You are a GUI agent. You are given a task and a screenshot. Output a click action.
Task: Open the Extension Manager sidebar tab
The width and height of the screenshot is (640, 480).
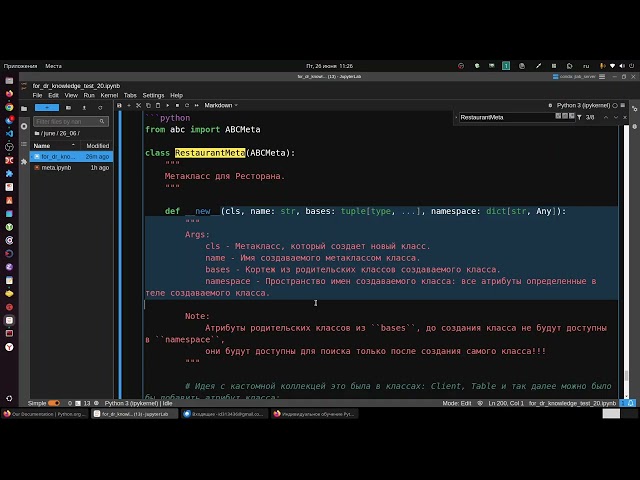[x=24, y=162]
